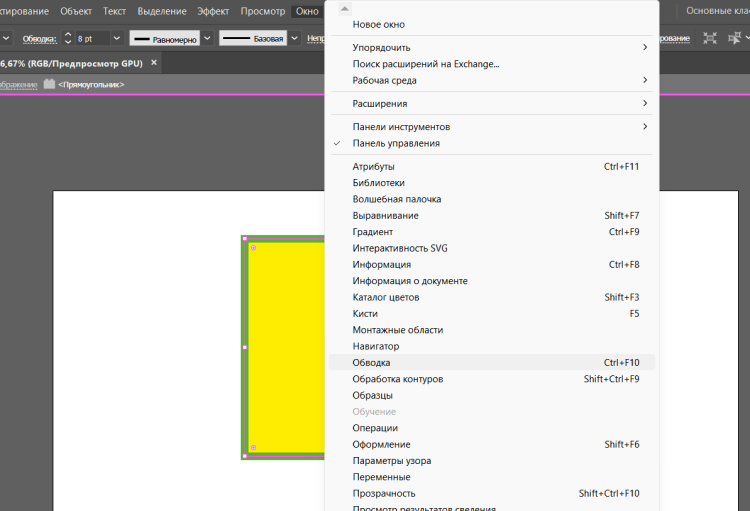The width and height of the screenshot is (750, 511).
Task: Click the group icon beside <Прямоугольник>
Action: click(49, 84)
